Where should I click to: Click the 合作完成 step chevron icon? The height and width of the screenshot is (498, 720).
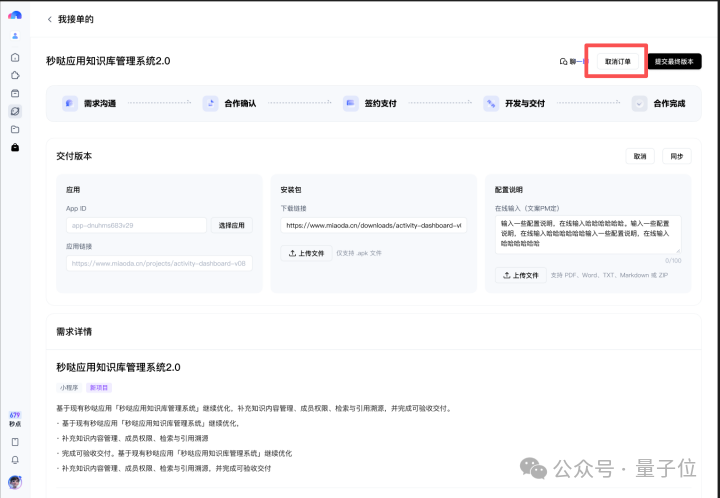tap(639, 104)
